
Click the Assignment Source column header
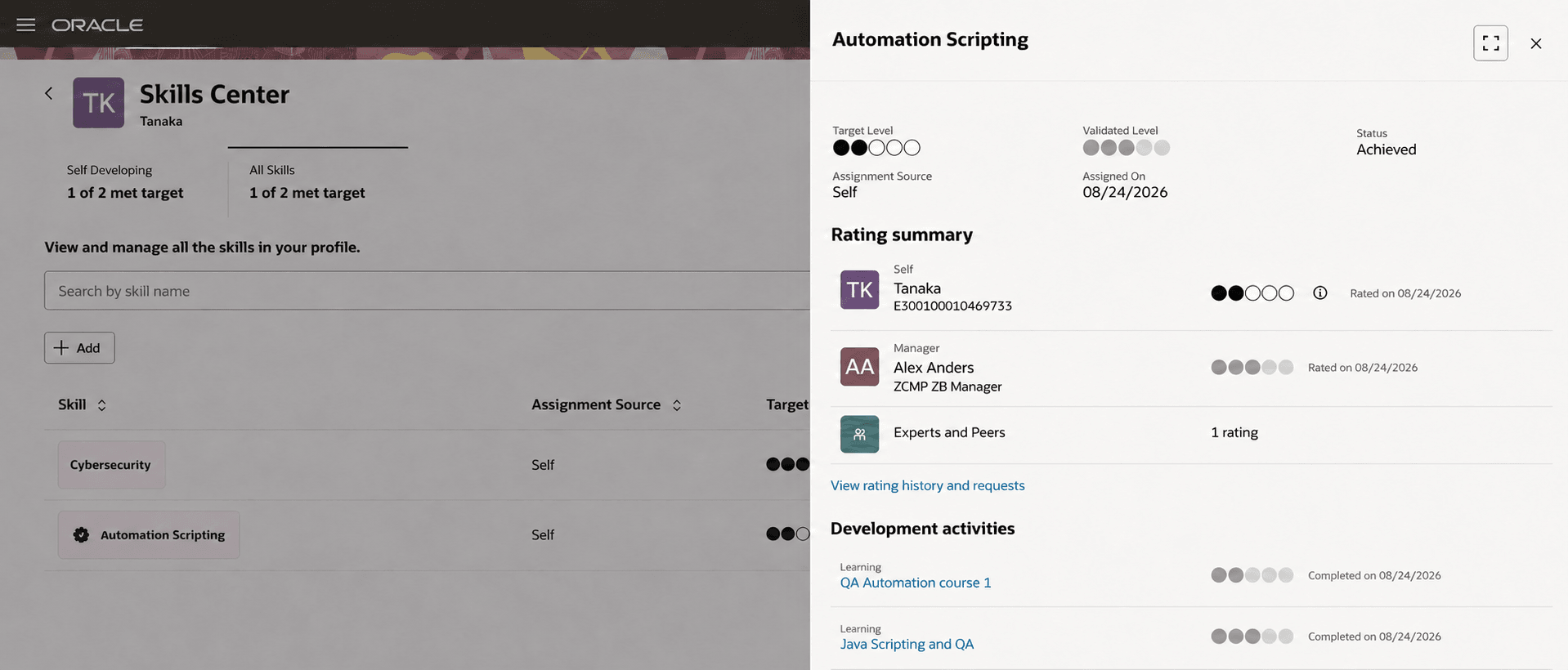click(x=596, y=404)
